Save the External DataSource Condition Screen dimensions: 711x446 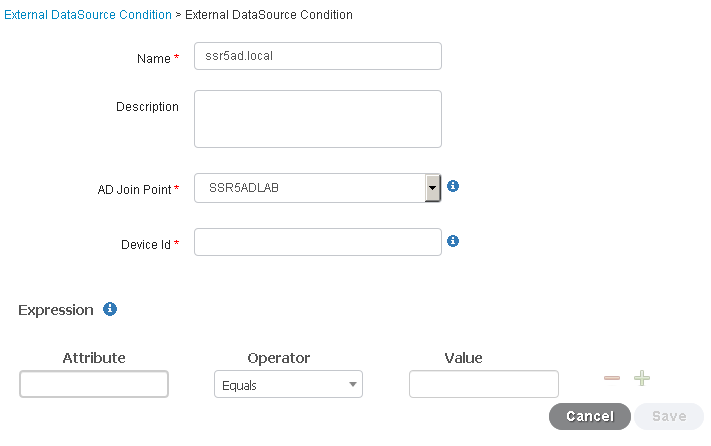click(669, 416)
